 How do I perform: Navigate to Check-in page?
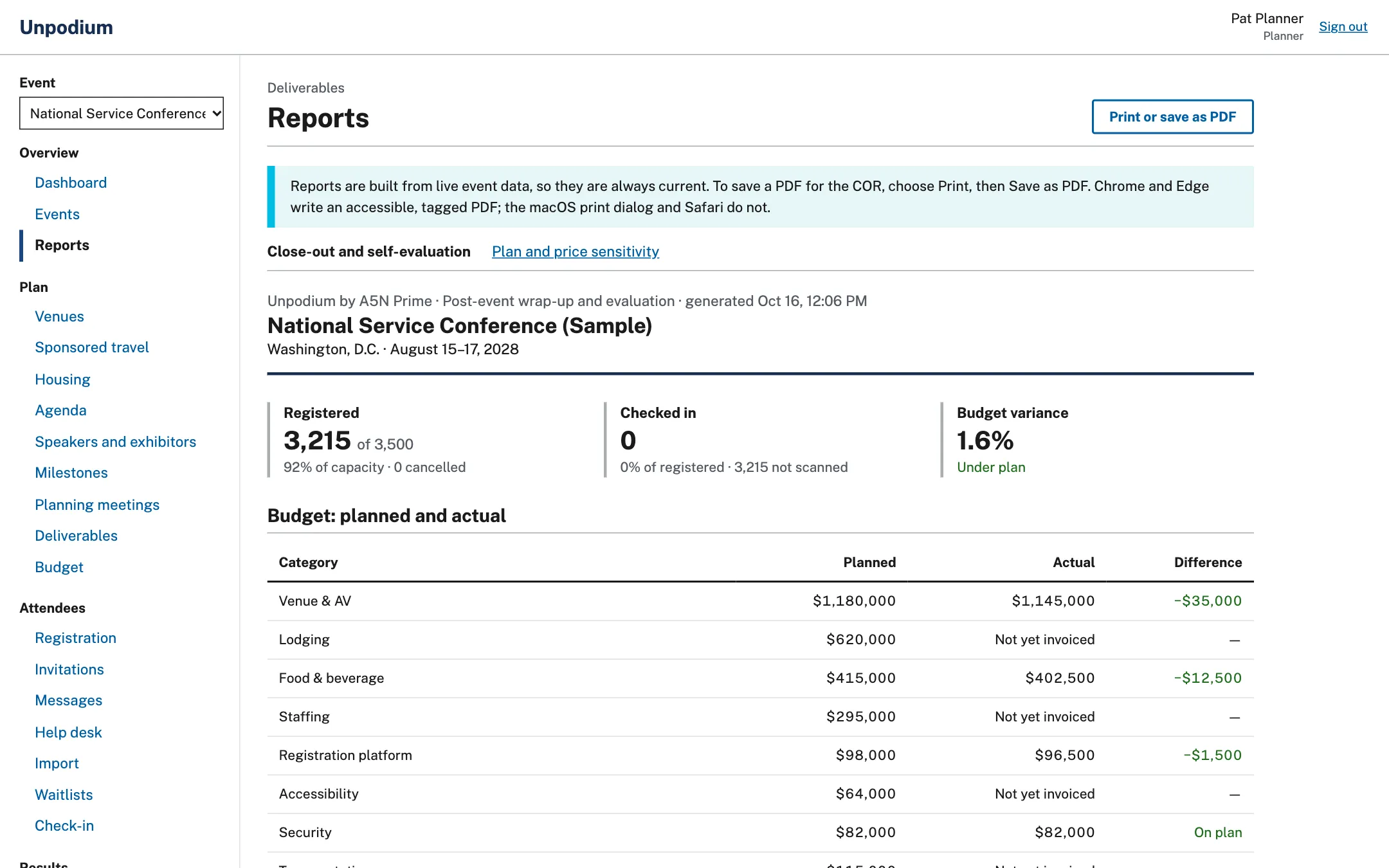tap(64, 826)
